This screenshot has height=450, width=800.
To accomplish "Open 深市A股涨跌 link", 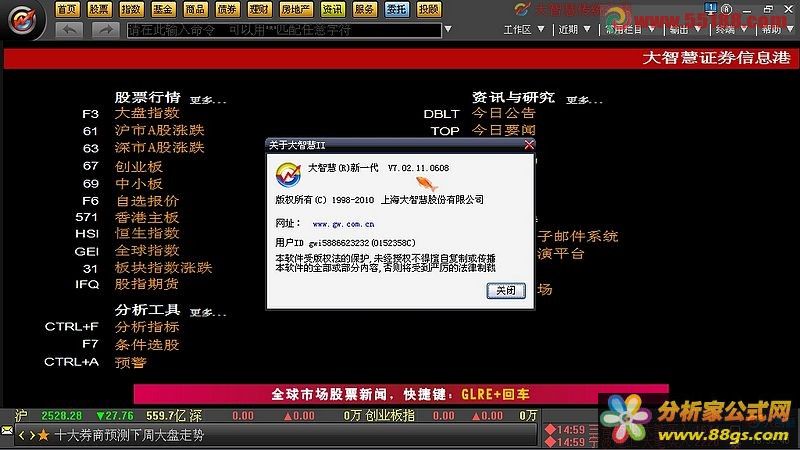I will tap(159, 147).
